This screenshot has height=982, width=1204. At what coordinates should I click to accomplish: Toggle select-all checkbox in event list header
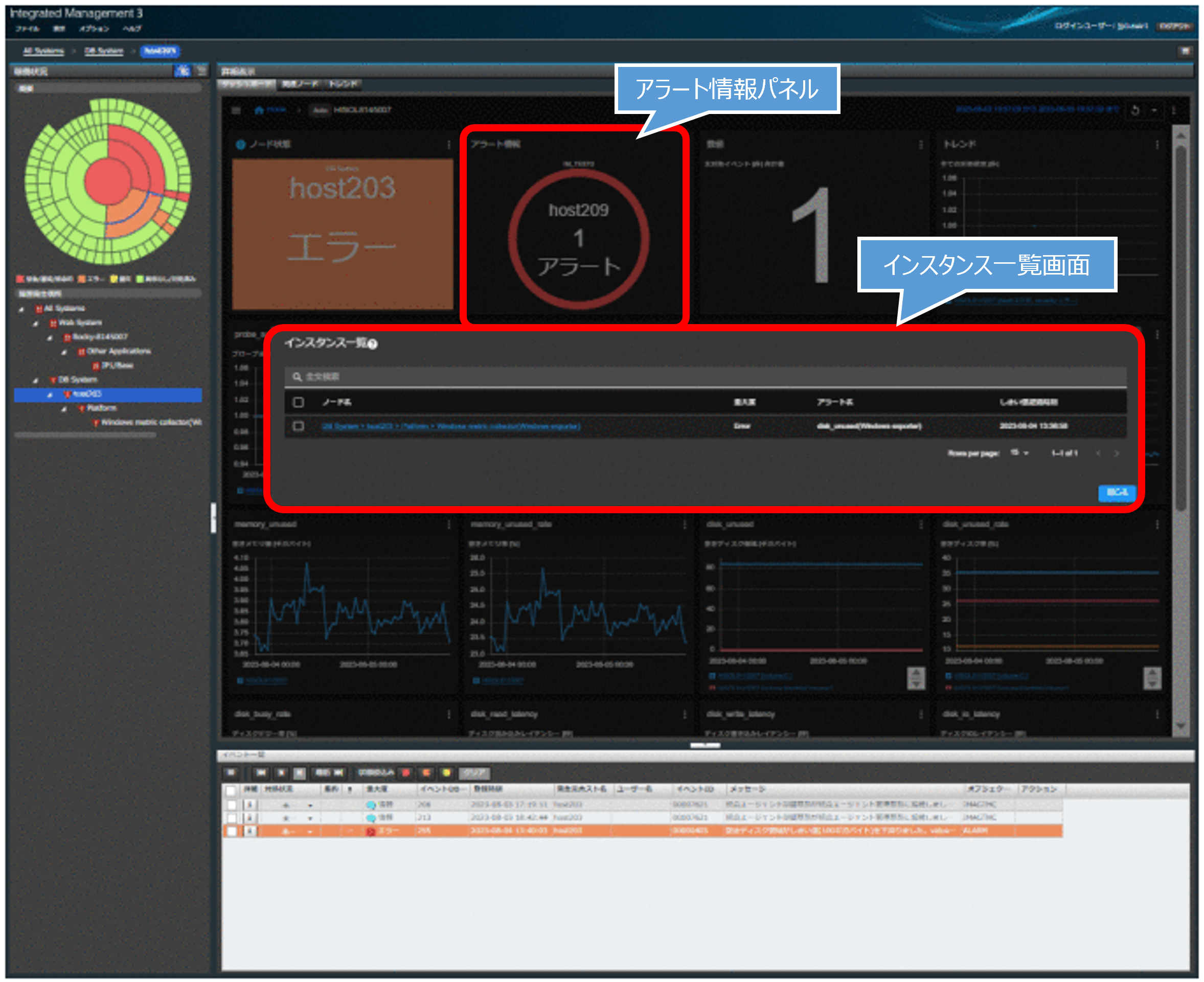[x=231, y=790]
